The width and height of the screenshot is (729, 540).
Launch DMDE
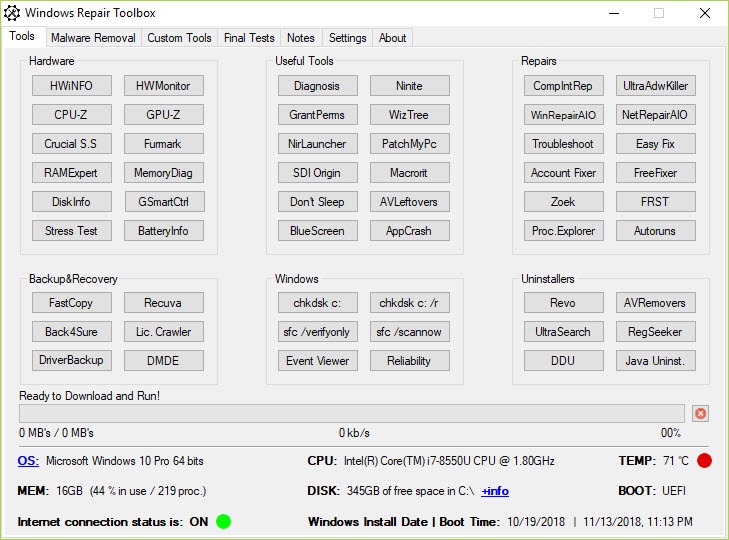pos(164,360)
